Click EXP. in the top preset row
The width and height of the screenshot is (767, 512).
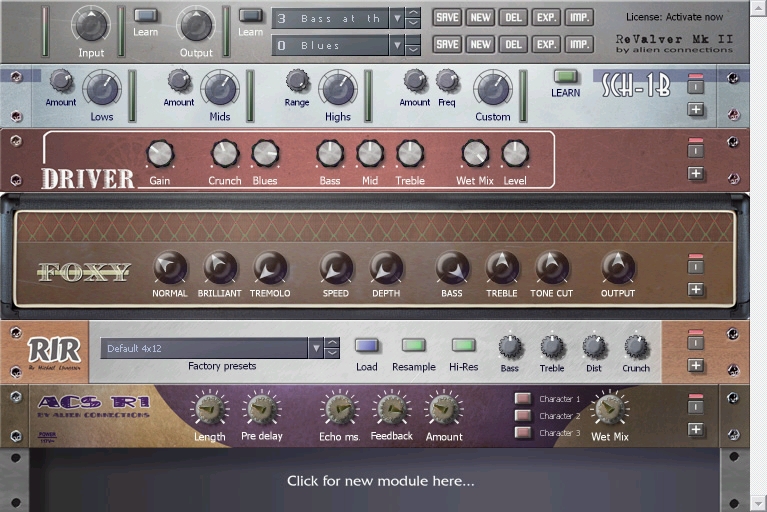(x=546, y=18)
